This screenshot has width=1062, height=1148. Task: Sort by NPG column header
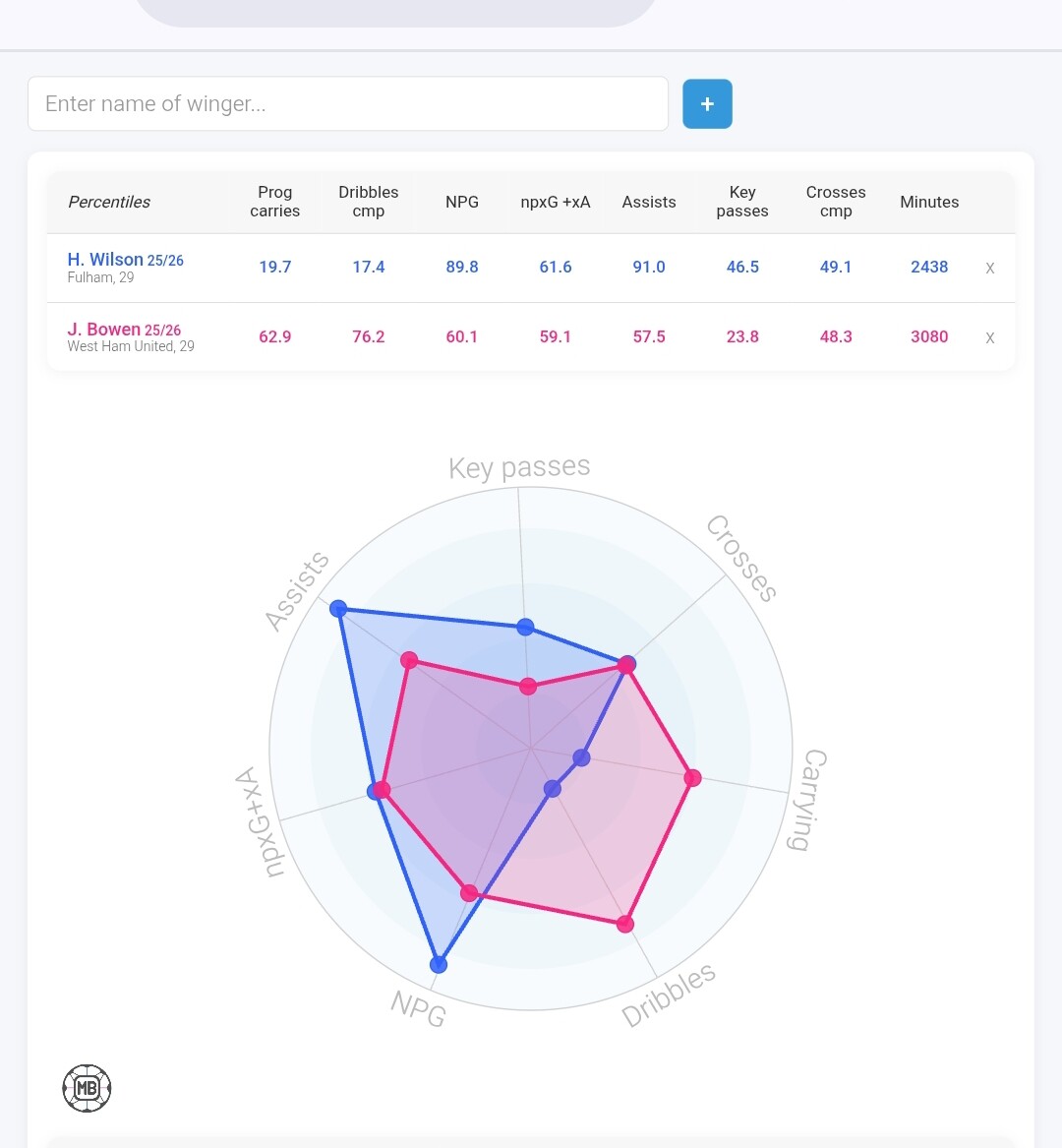[x=462, y=202]
